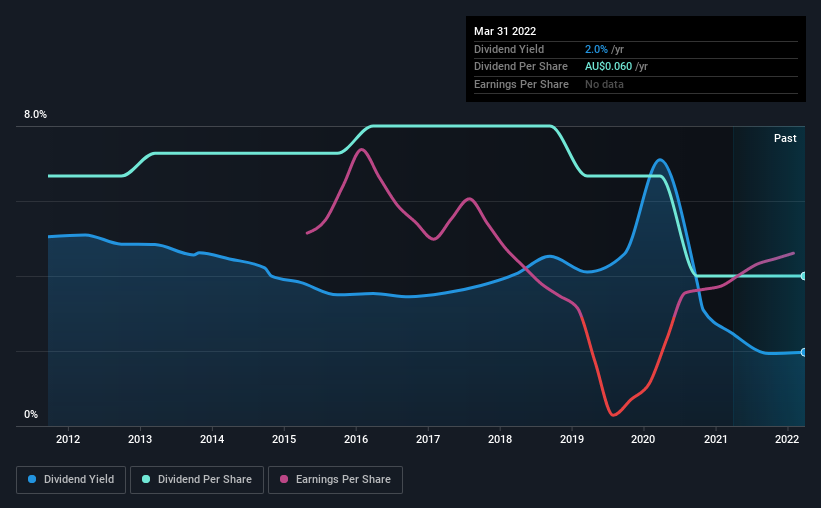Screen dimensions: 821x508
Task: Toggle the Earnings Per Share legend button
Action: 335,480
